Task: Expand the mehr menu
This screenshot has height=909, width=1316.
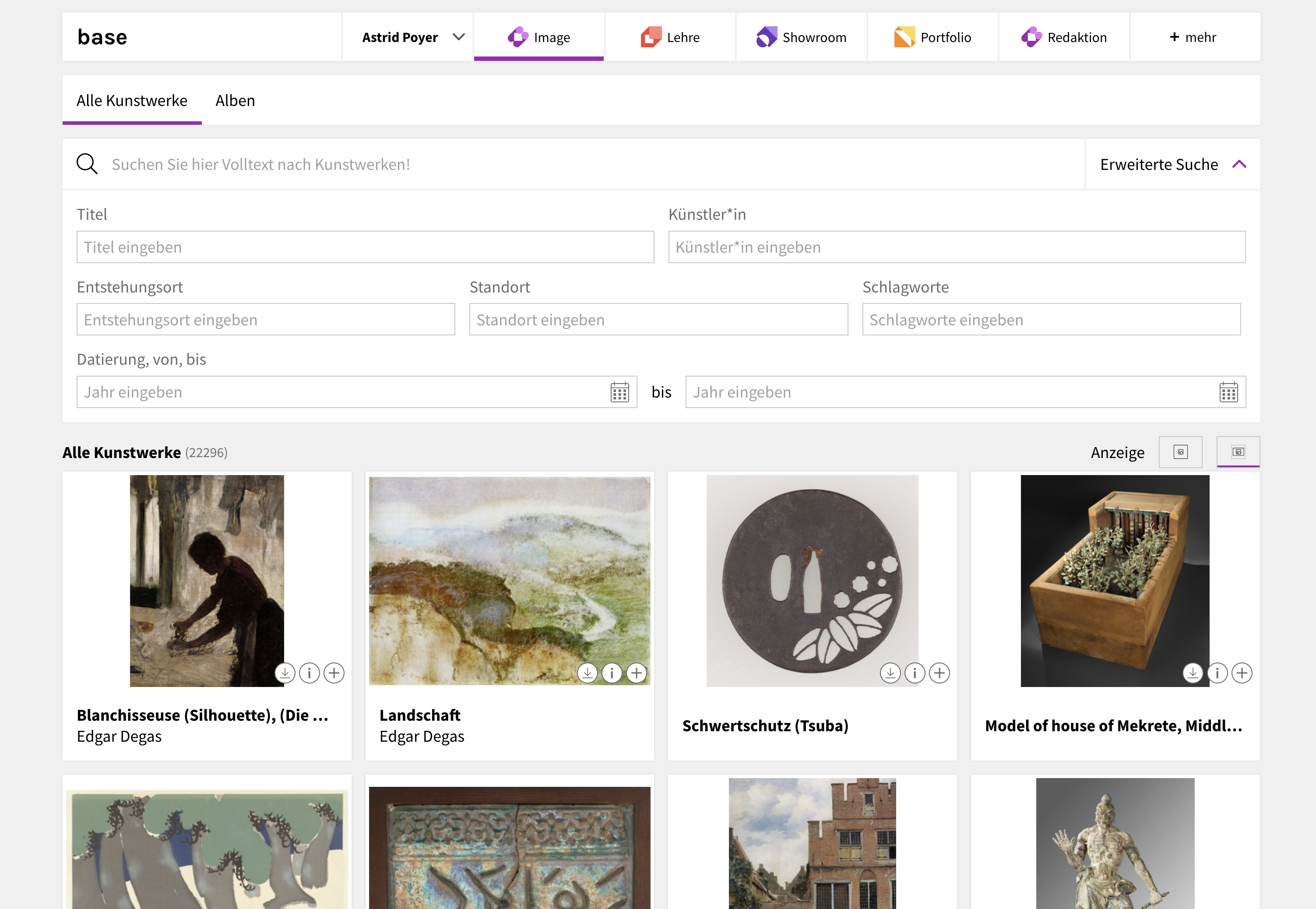Action: 1195,37
